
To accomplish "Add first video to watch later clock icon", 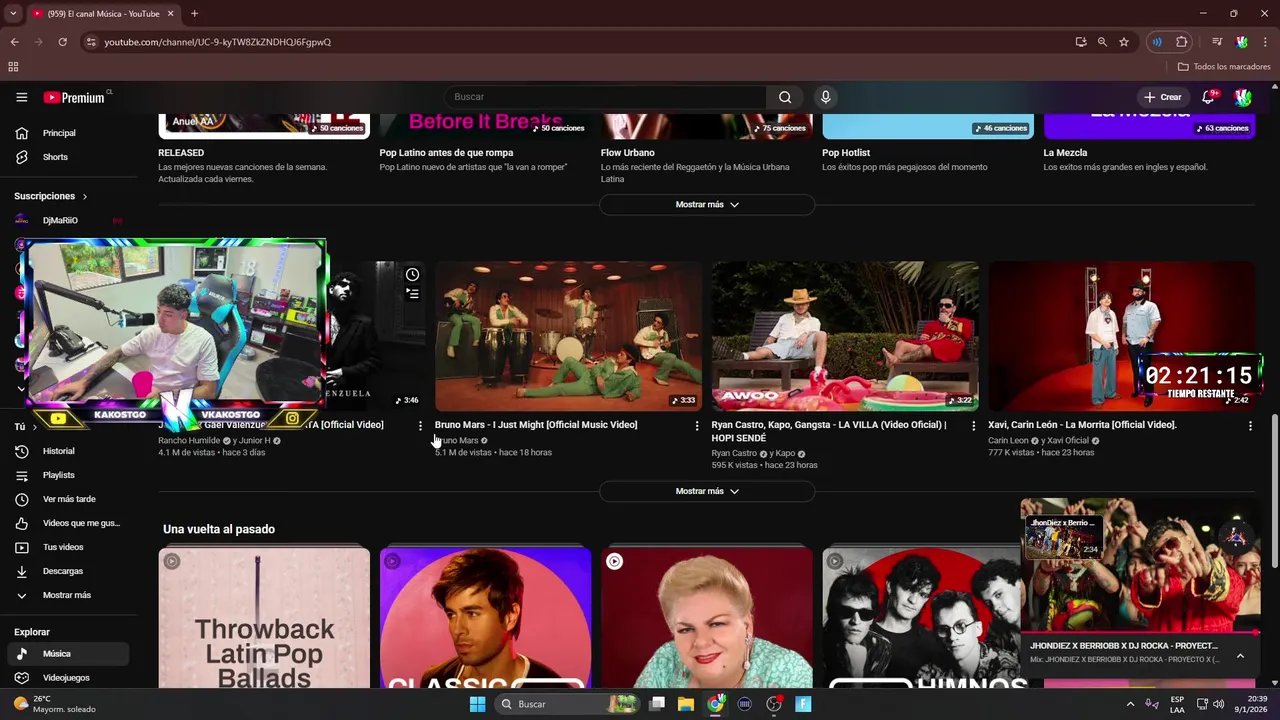I will click(412, 274).
